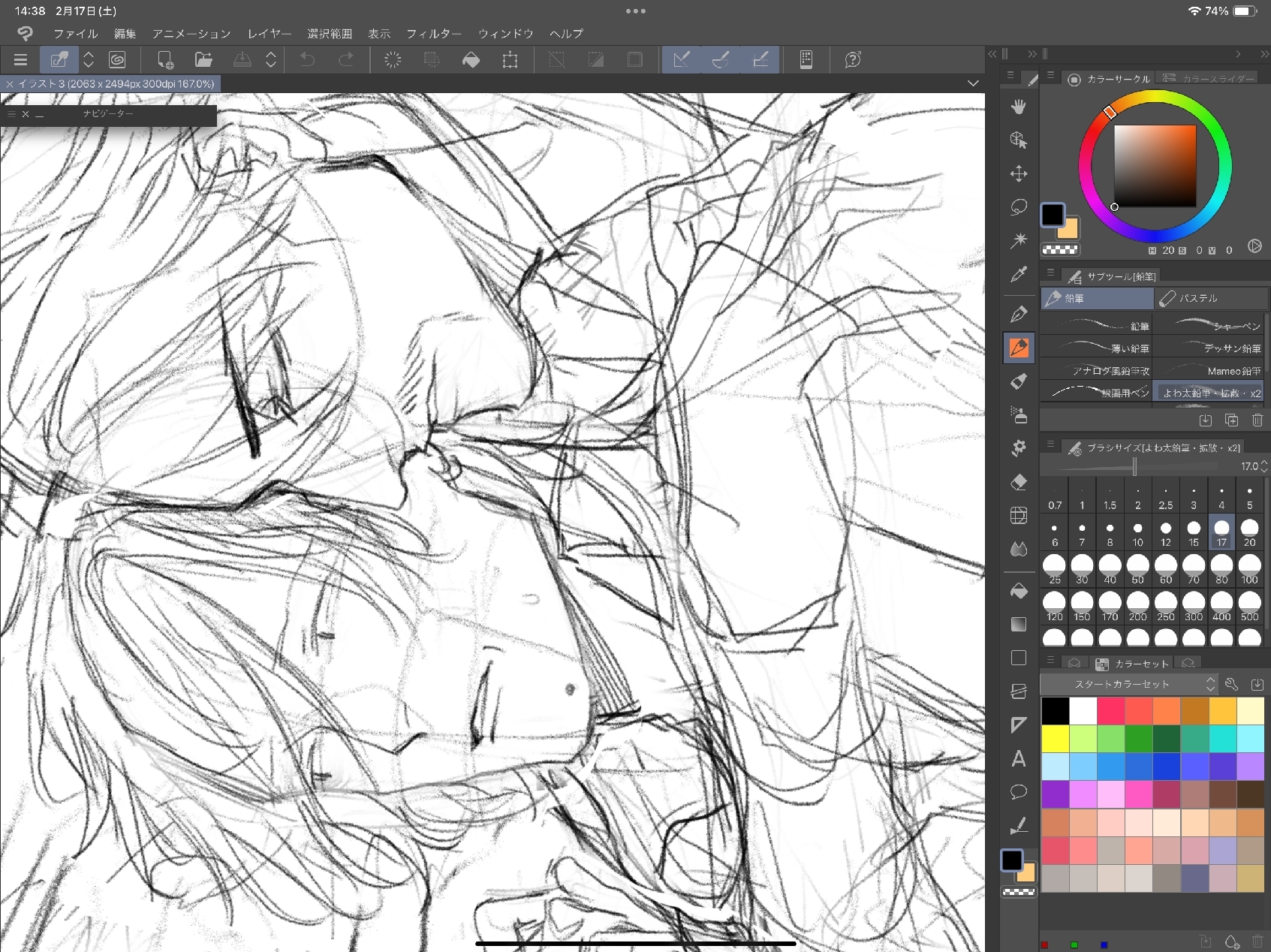Select the Hand move tool
This screenshot has height=952, width=1271.
1019,107
